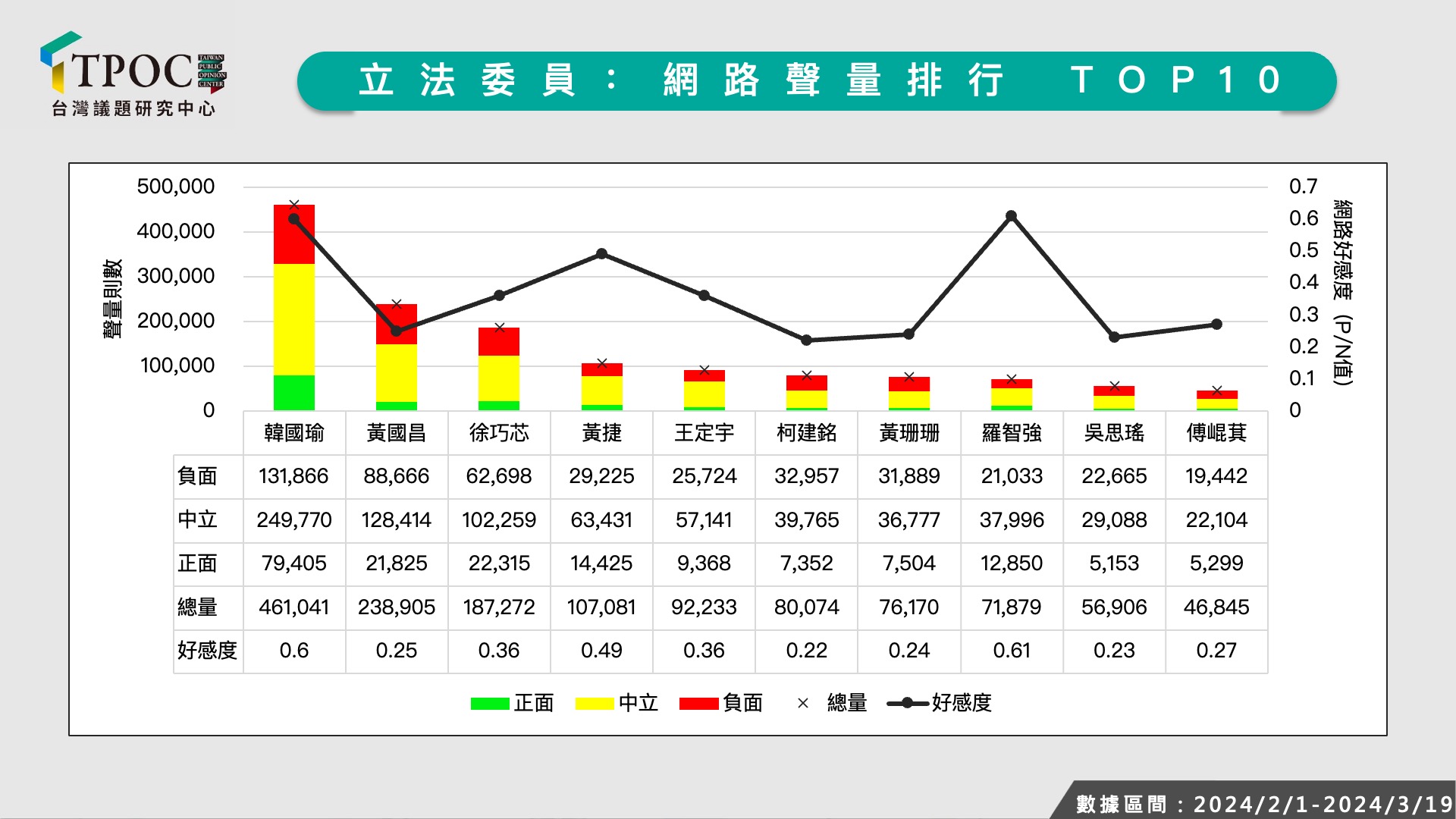This screenshot has width=1456, height=819.
Task: Click the 黃國昌 column header
Action: (396, 433)
